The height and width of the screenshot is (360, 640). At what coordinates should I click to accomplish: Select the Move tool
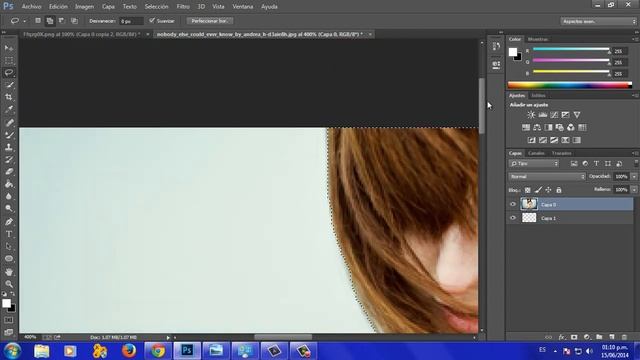tap(9, 48)
